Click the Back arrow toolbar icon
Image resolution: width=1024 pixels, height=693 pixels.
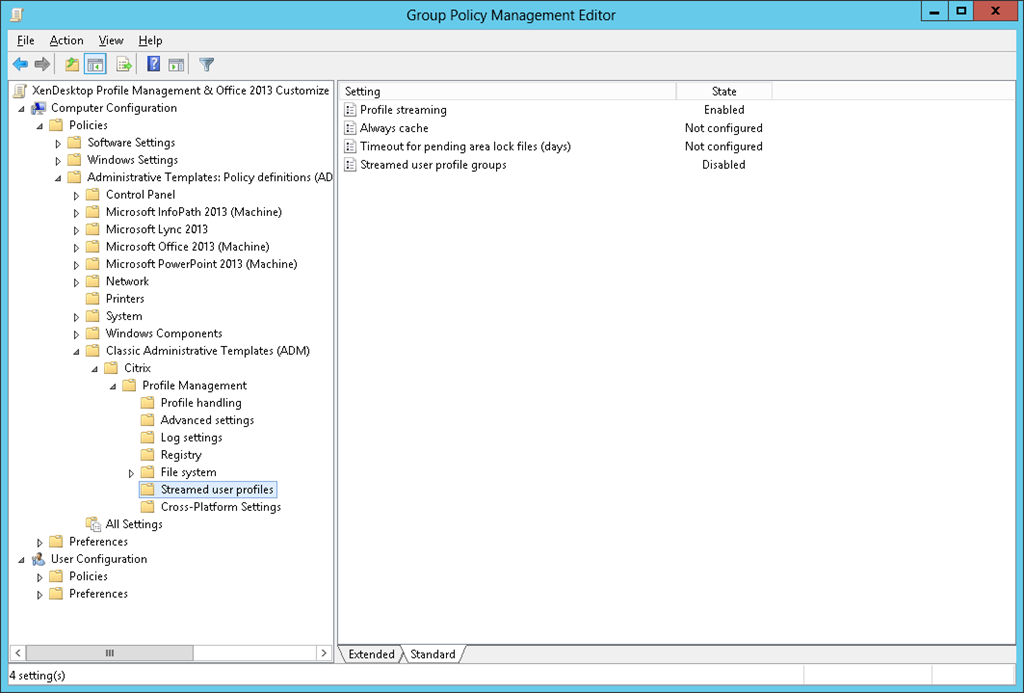tap(20, 65)
